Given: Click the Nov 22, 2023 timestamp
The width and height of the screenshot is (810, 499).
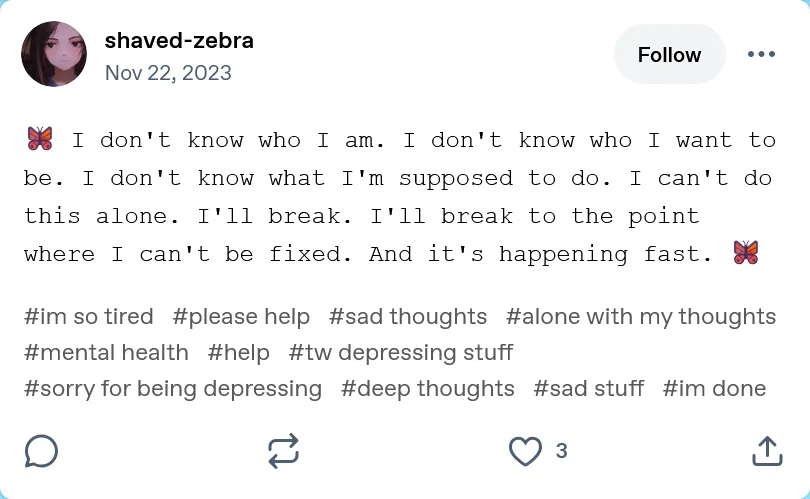Looking at the screenshot, I should point(168,73).
